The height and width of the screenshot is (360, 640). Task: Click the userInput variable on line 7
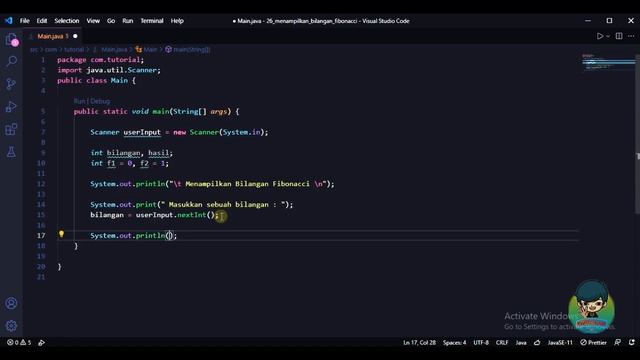click(x=142, y=132)
